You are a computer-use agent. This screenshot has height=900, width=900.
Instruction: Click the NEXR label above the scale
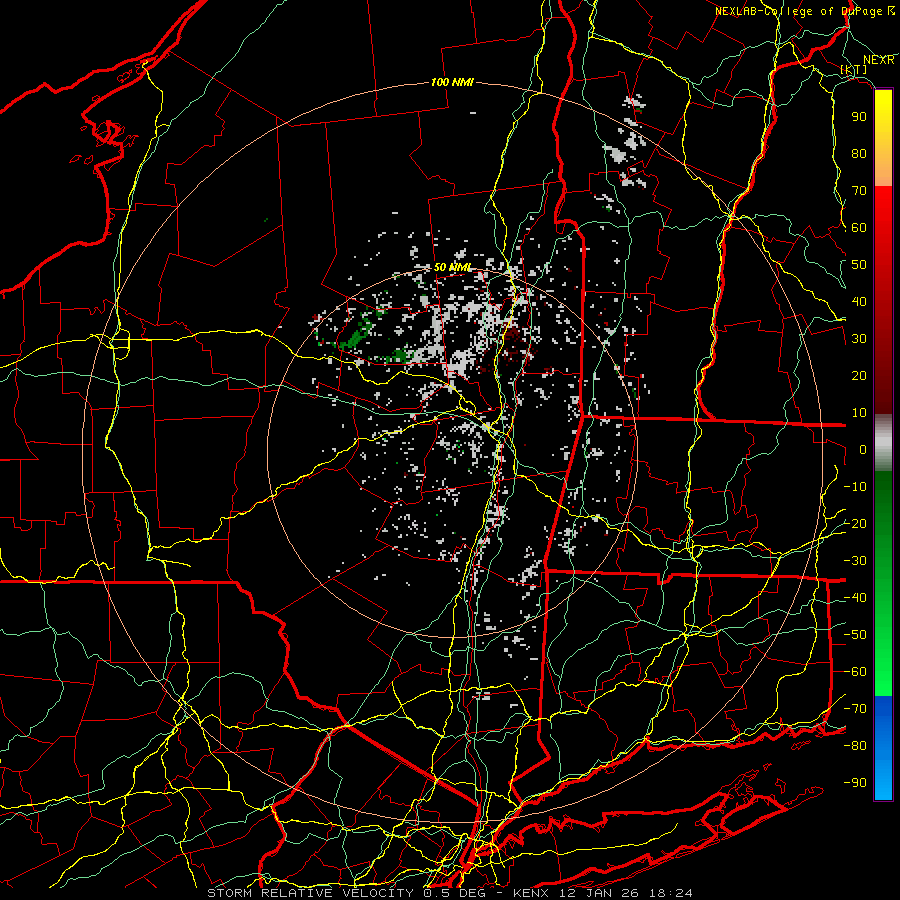(x=879, y=60)
